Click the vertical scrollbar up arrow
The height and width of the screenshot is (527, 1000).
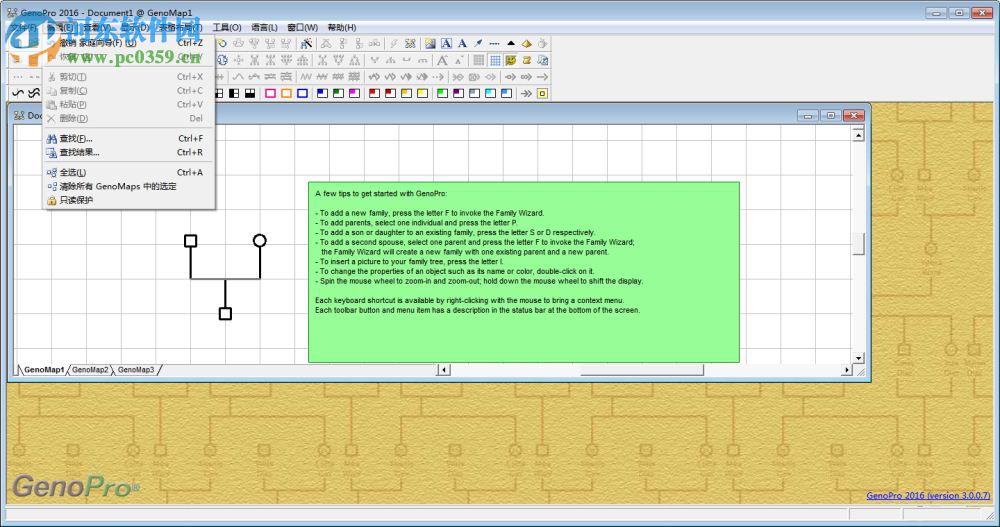[858, 135]
